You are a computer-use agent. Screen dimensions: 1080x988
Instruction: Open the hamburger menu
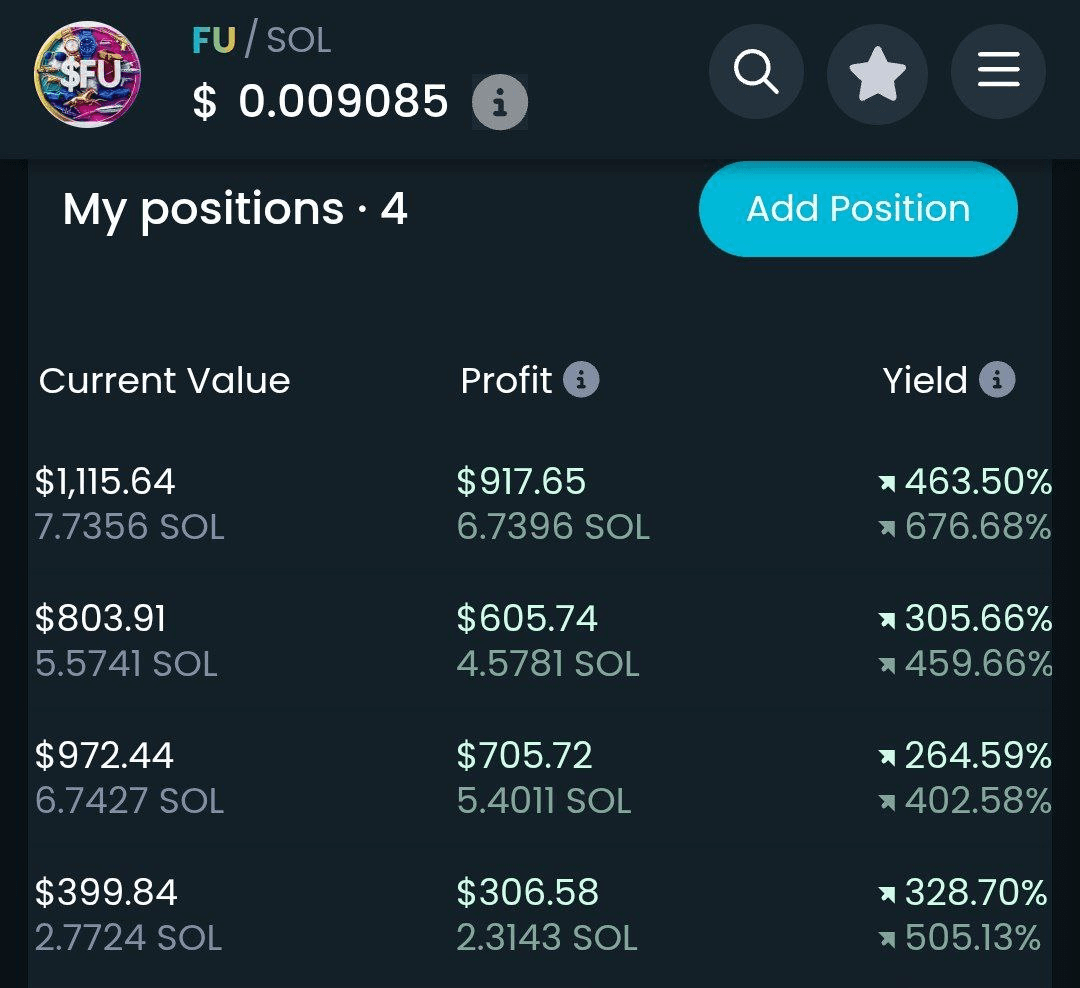click(998, 73)
